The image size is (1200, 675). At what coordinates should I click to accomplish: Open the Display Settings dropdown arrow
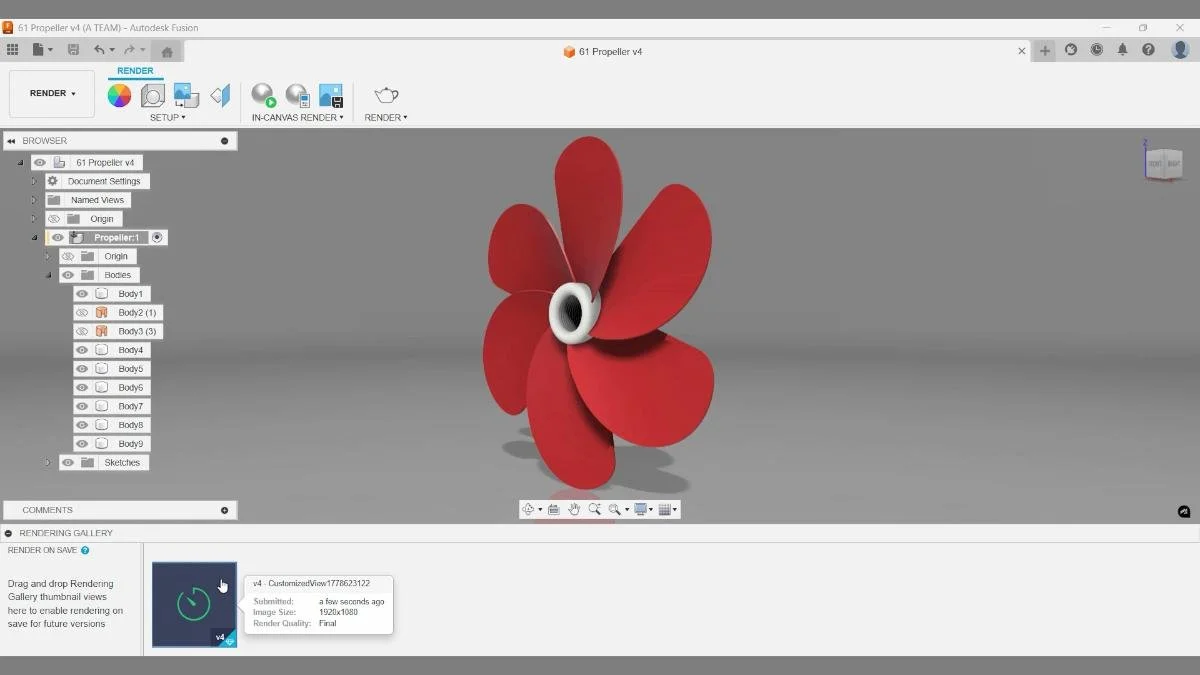pos(651,509)
